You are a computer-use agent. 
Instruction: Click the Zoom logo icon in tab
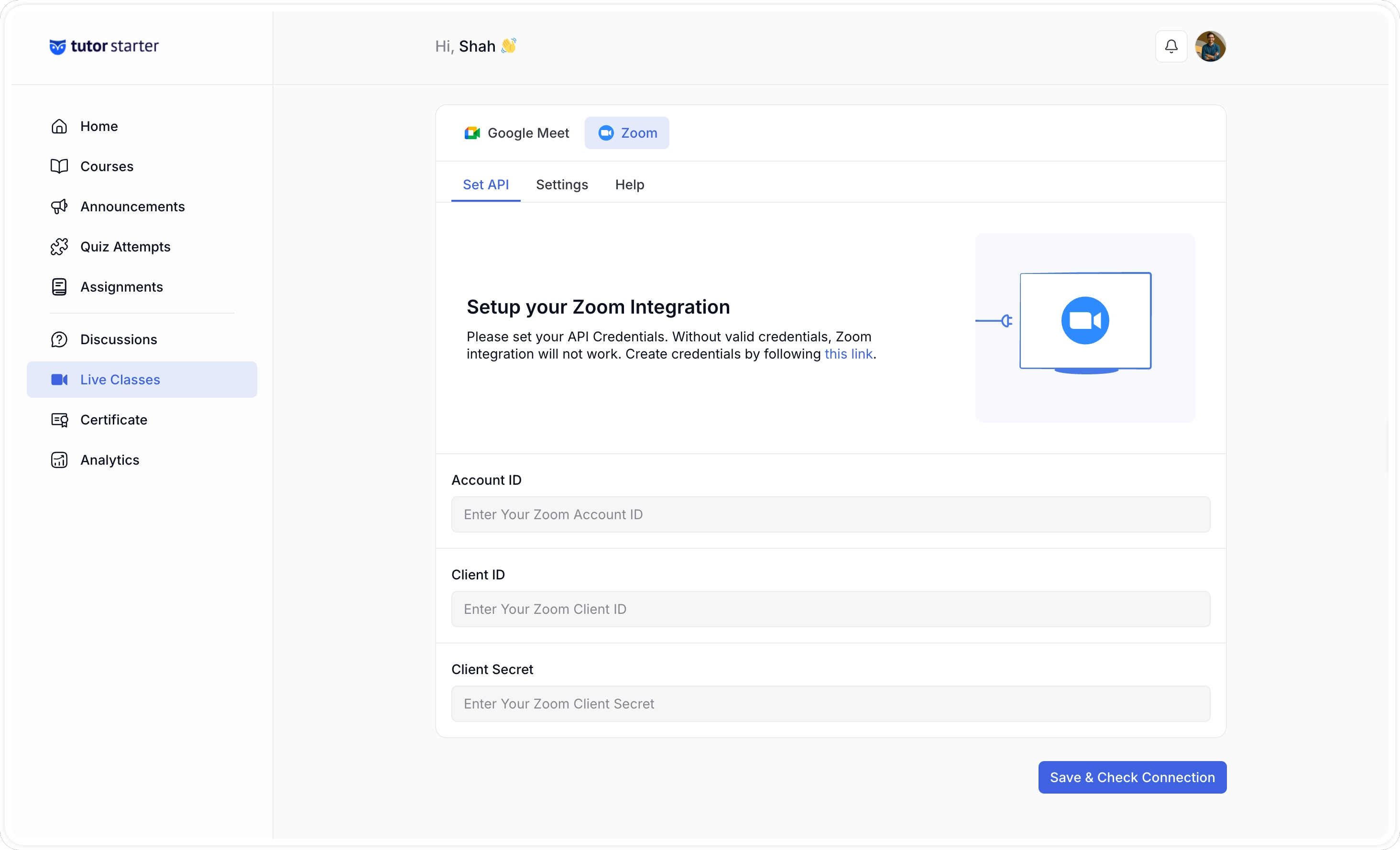tap(606, 133)
